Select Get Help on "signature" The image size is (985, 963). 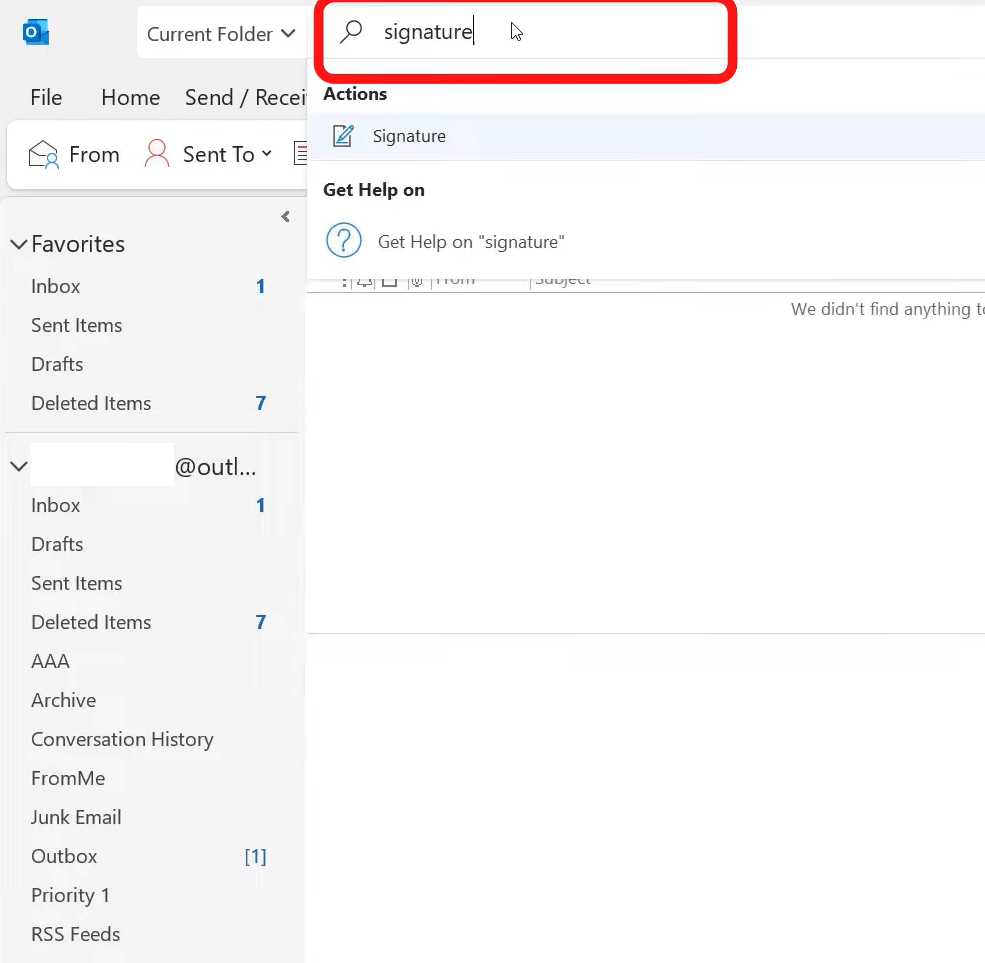click(646, 241)
